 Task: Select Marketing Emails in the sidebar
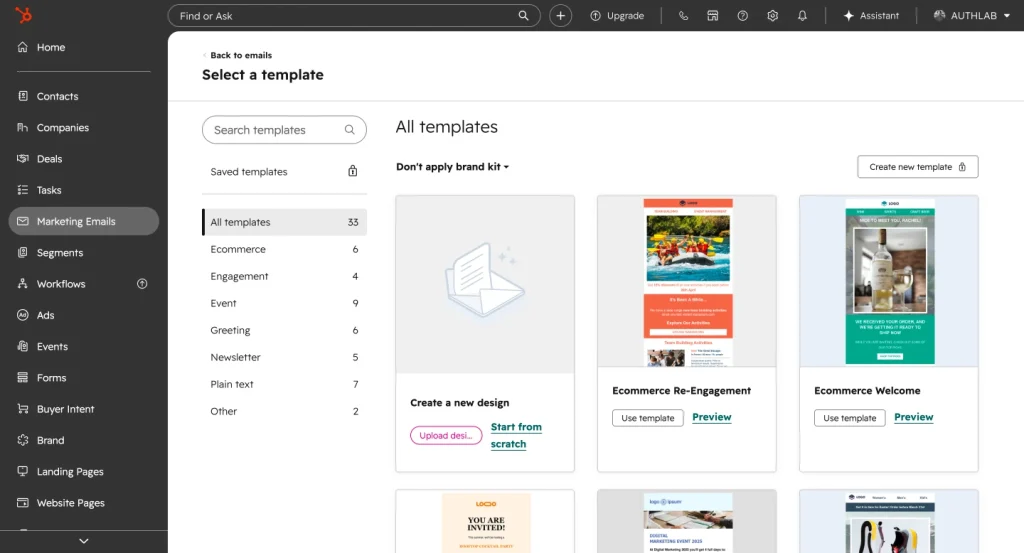coord(84,221)
